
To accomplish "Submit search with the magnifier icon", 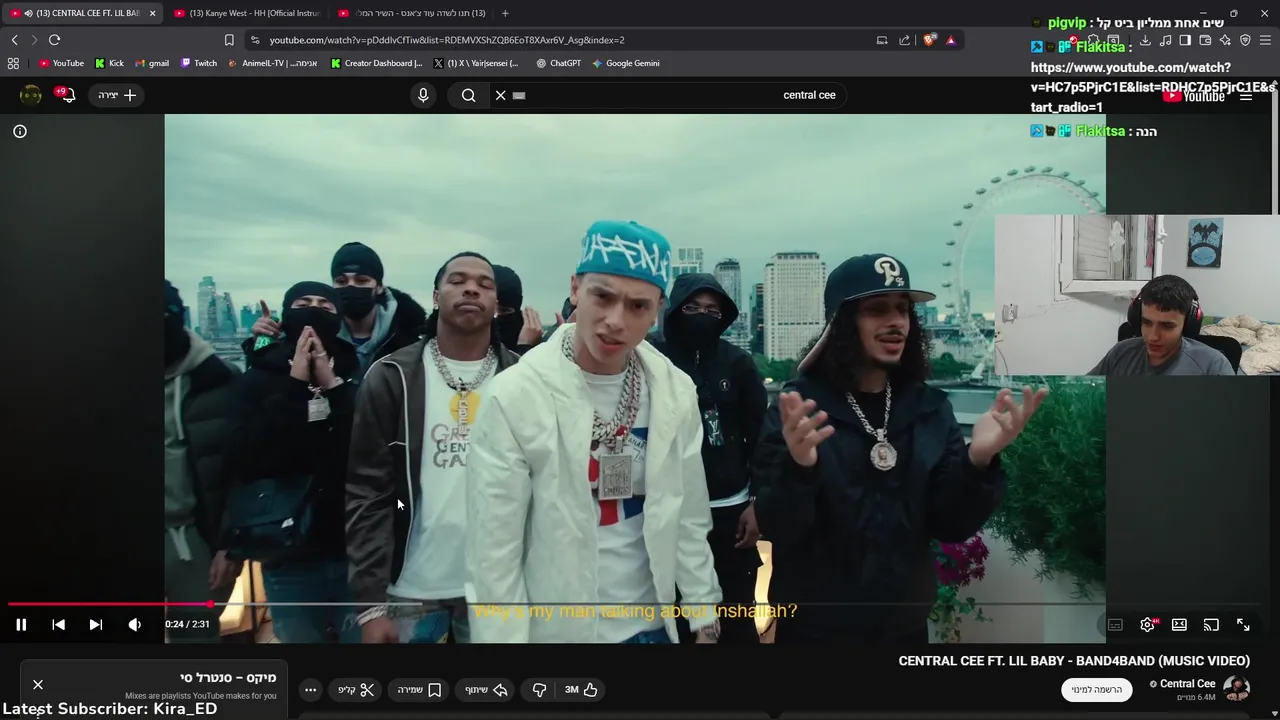I will [468, 95].
